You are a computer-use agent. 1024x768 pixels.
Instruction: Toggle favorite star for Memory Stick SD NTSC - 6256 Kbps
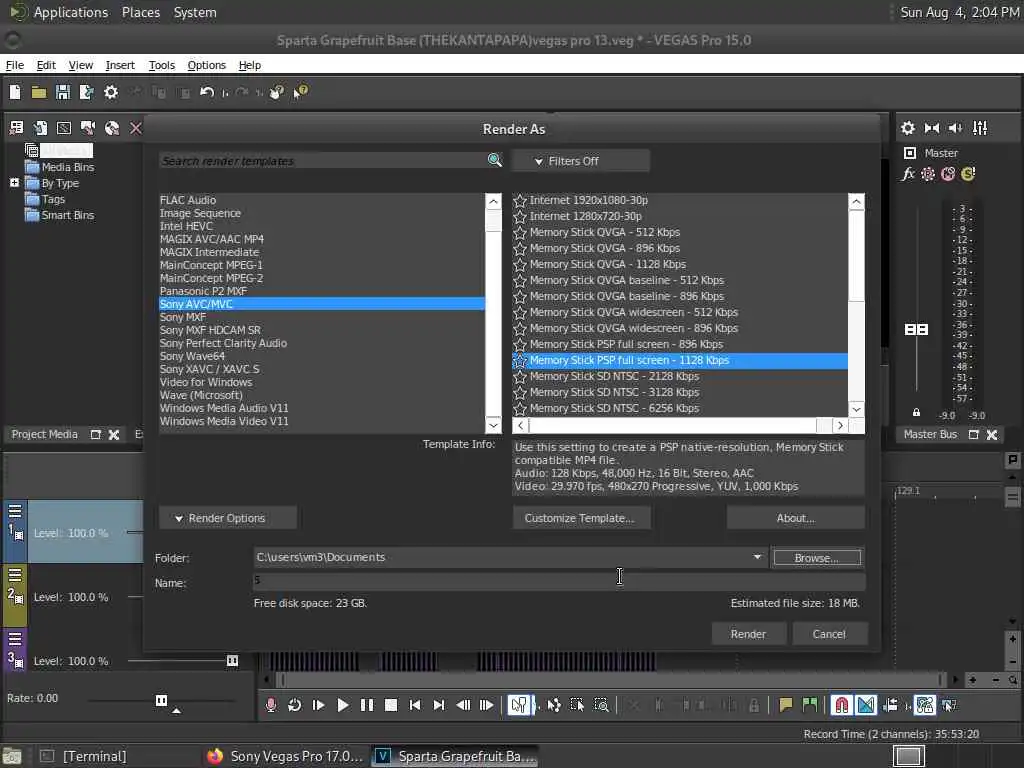tap(520, 409)
